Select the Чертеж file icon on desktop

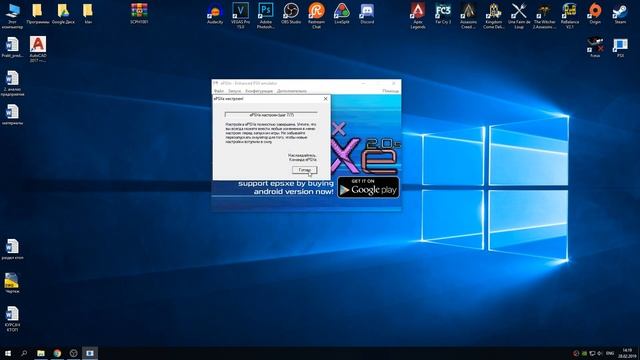[x=12, y=283]
